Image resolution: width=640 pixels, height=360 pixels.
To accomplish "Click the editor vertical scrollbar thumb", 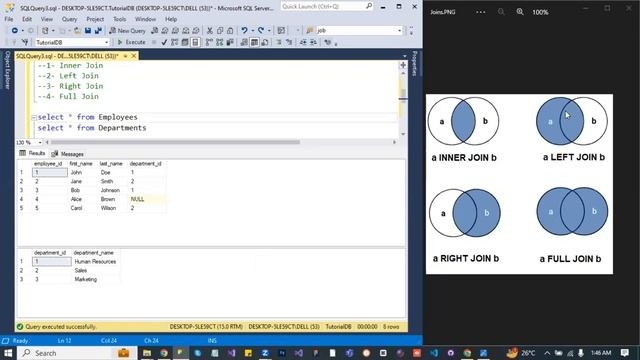I will 403,96.
